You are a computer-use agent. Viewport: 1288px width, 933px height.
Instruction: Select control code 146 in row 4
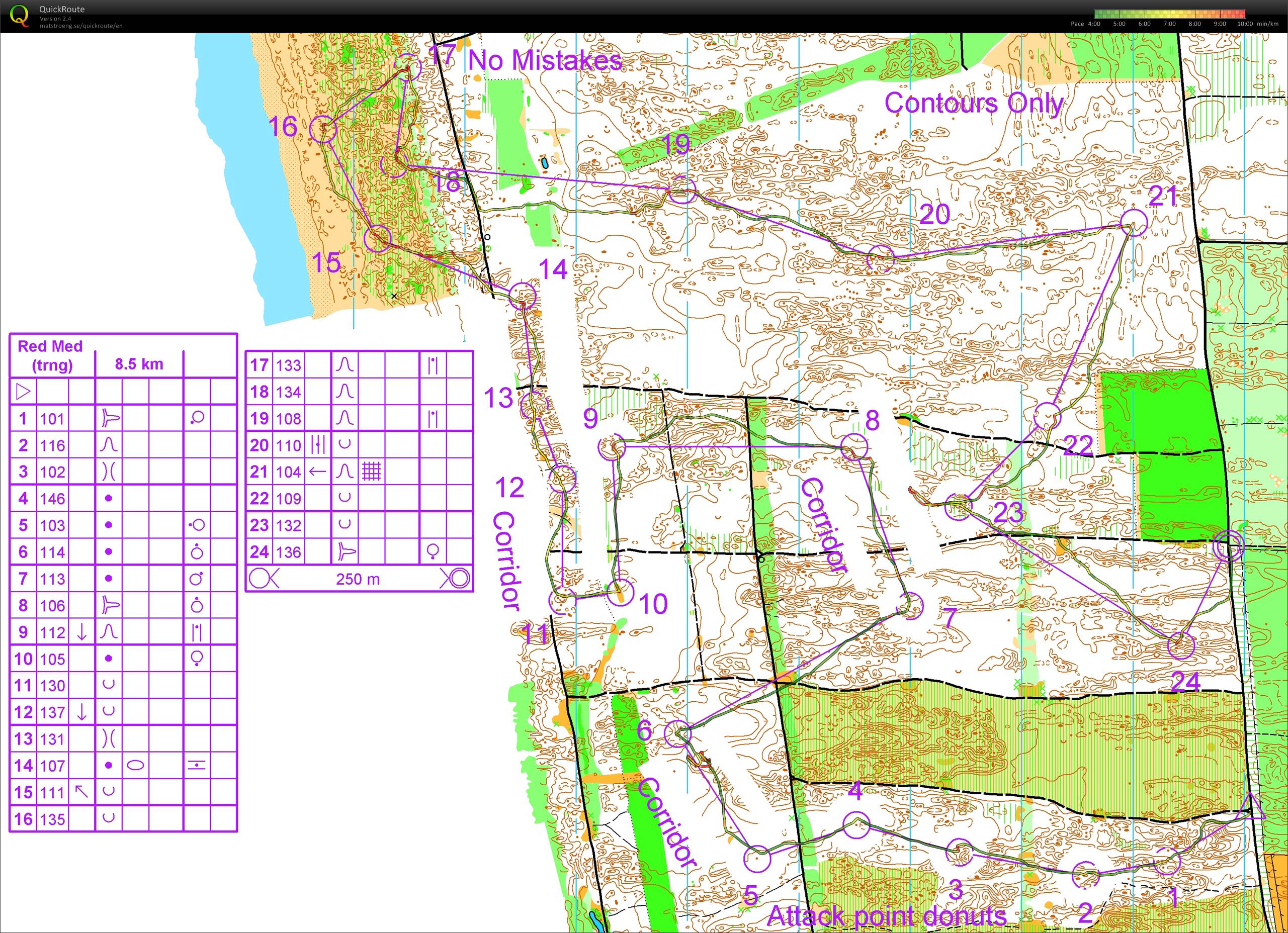52,498
